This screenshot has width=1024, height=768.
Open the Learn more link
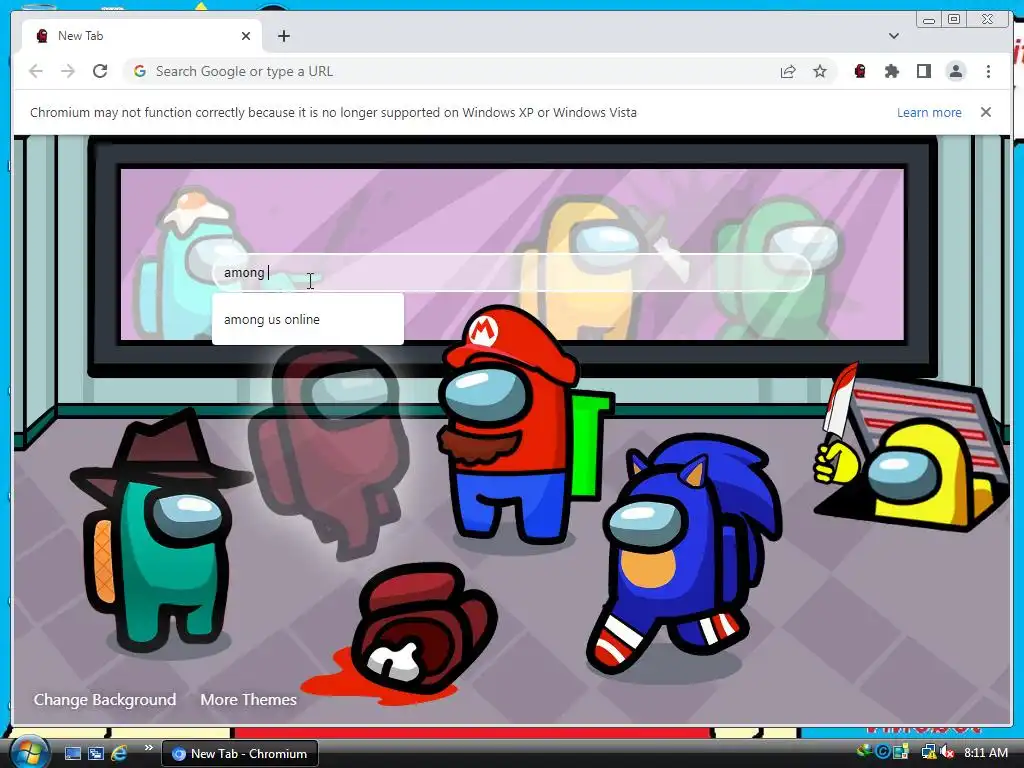click(929, 112)
